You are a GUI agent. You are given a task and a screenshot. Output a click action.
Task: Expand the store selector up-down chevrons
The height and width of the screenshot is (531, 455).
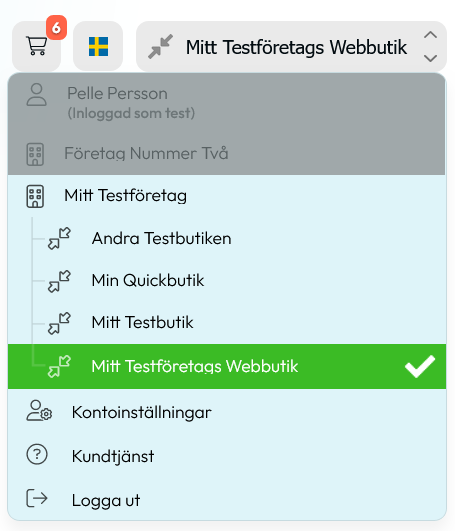tap(430, 46)
